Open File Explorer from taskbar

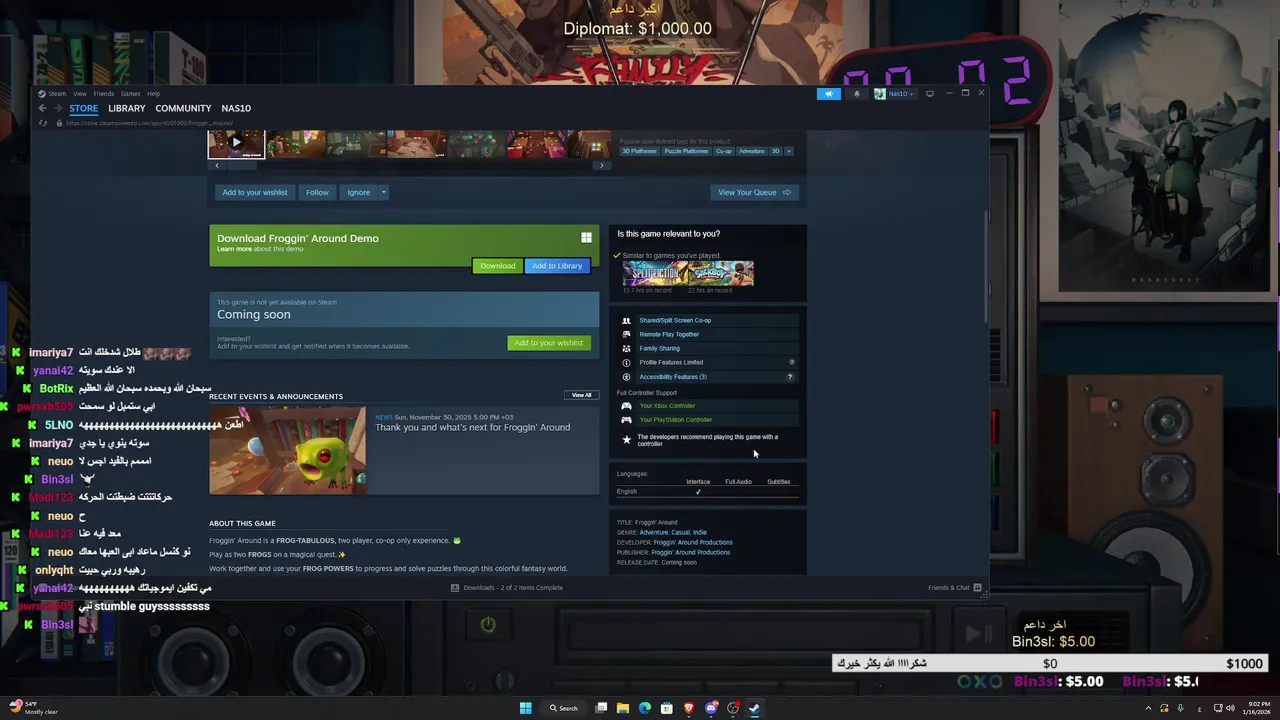623,708
